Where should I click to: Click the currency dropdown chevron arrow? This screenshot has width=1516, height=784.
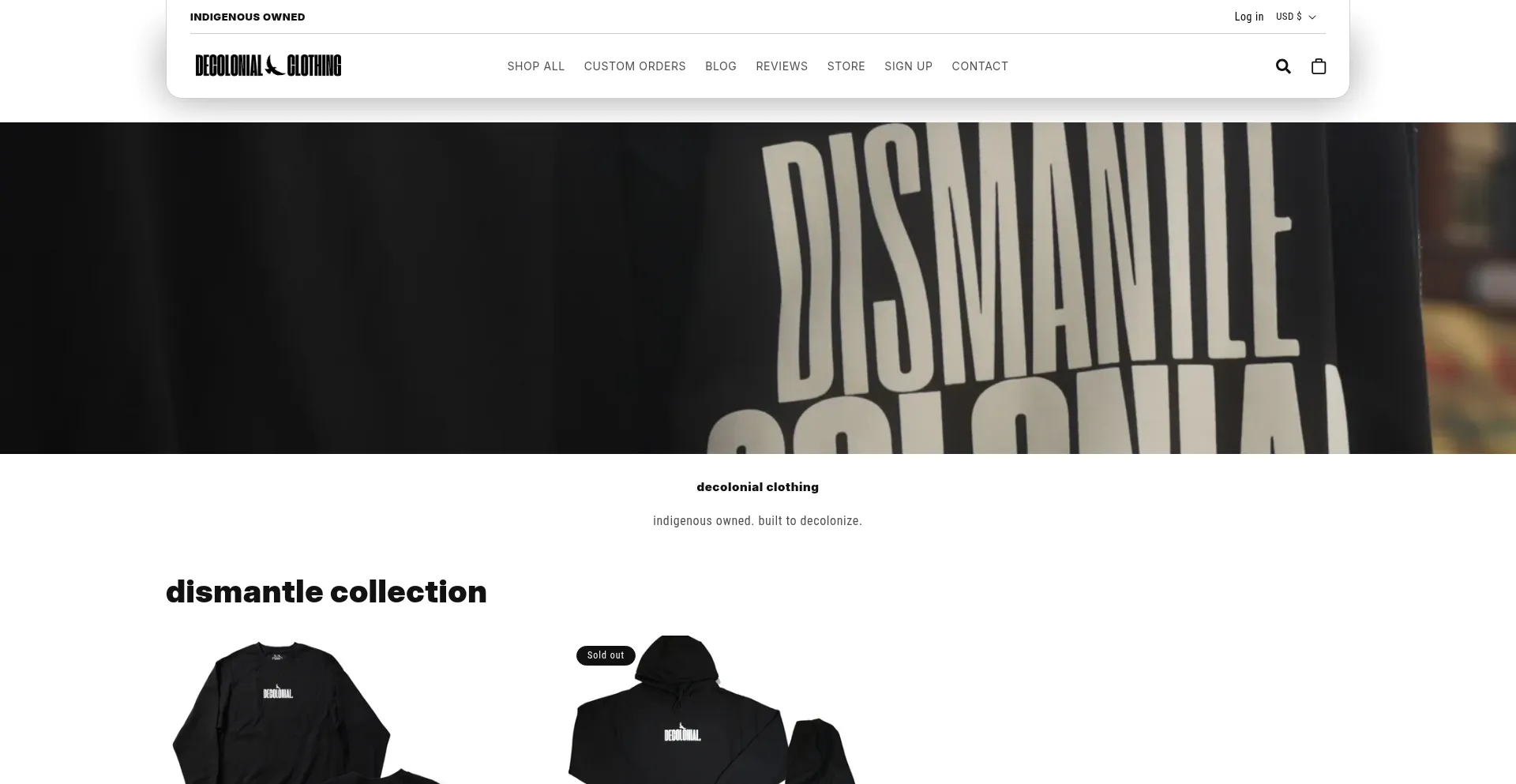[1312, 17]
